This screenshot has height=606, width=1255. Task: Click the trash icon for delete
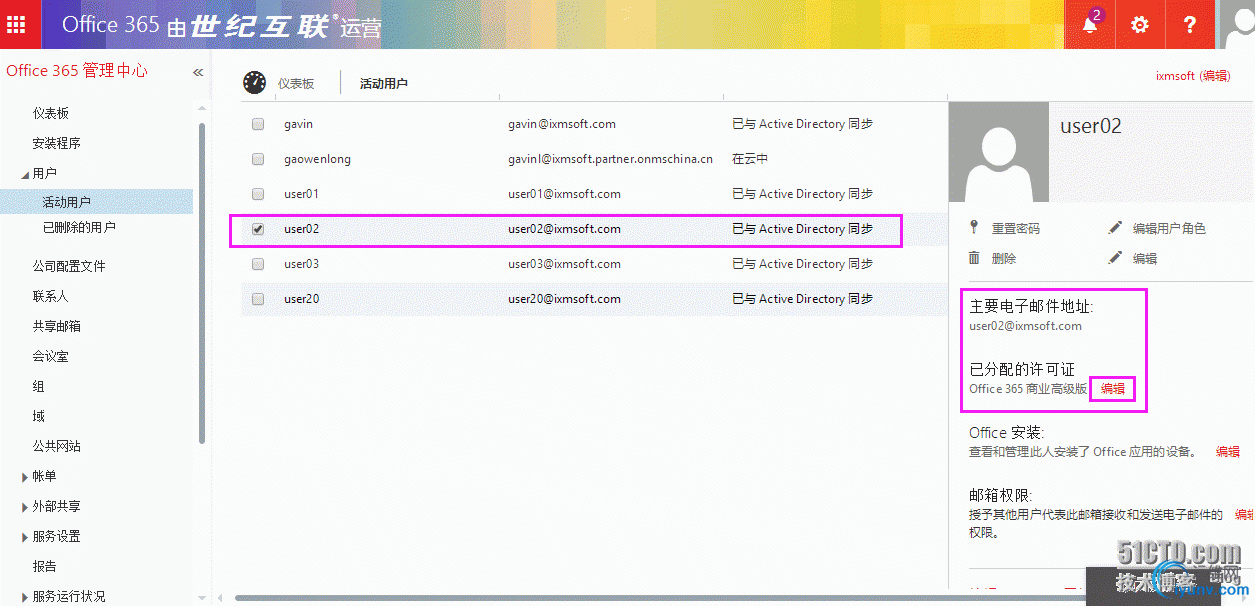[974, 258]
